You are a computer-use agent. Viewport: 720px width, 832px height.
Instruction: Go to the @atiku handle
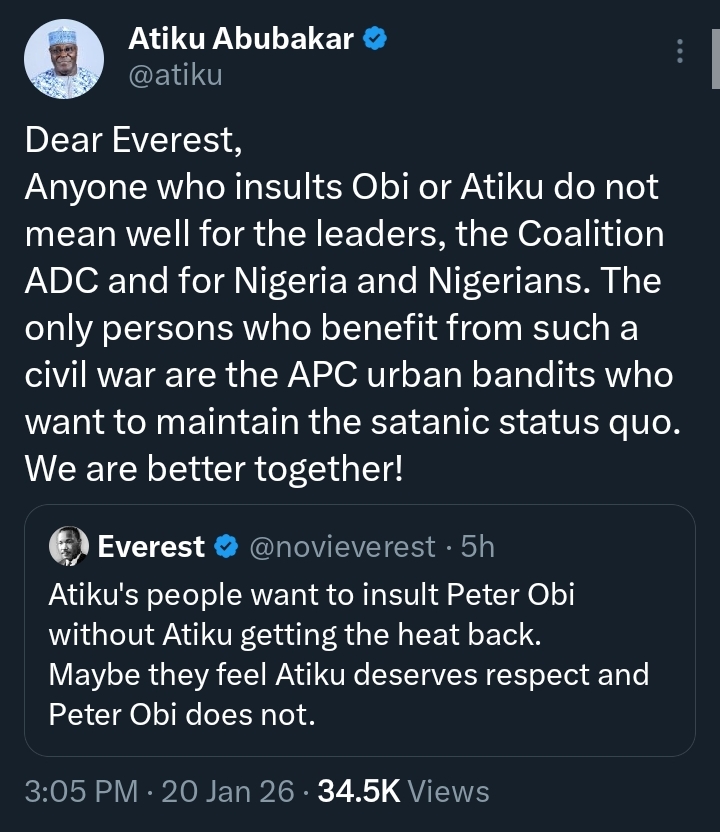[175, 75]
